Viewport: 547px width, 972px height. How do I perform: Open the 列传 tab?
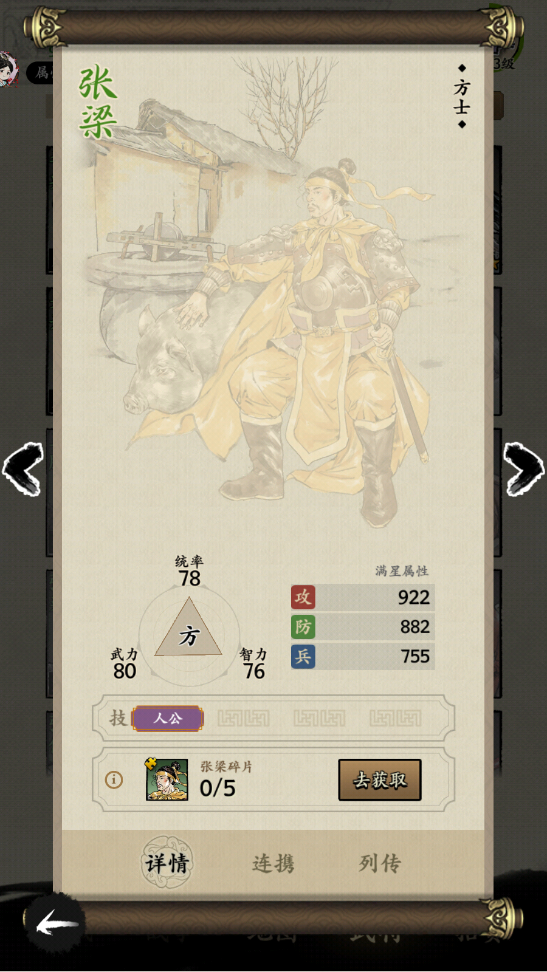coord(380,863)
